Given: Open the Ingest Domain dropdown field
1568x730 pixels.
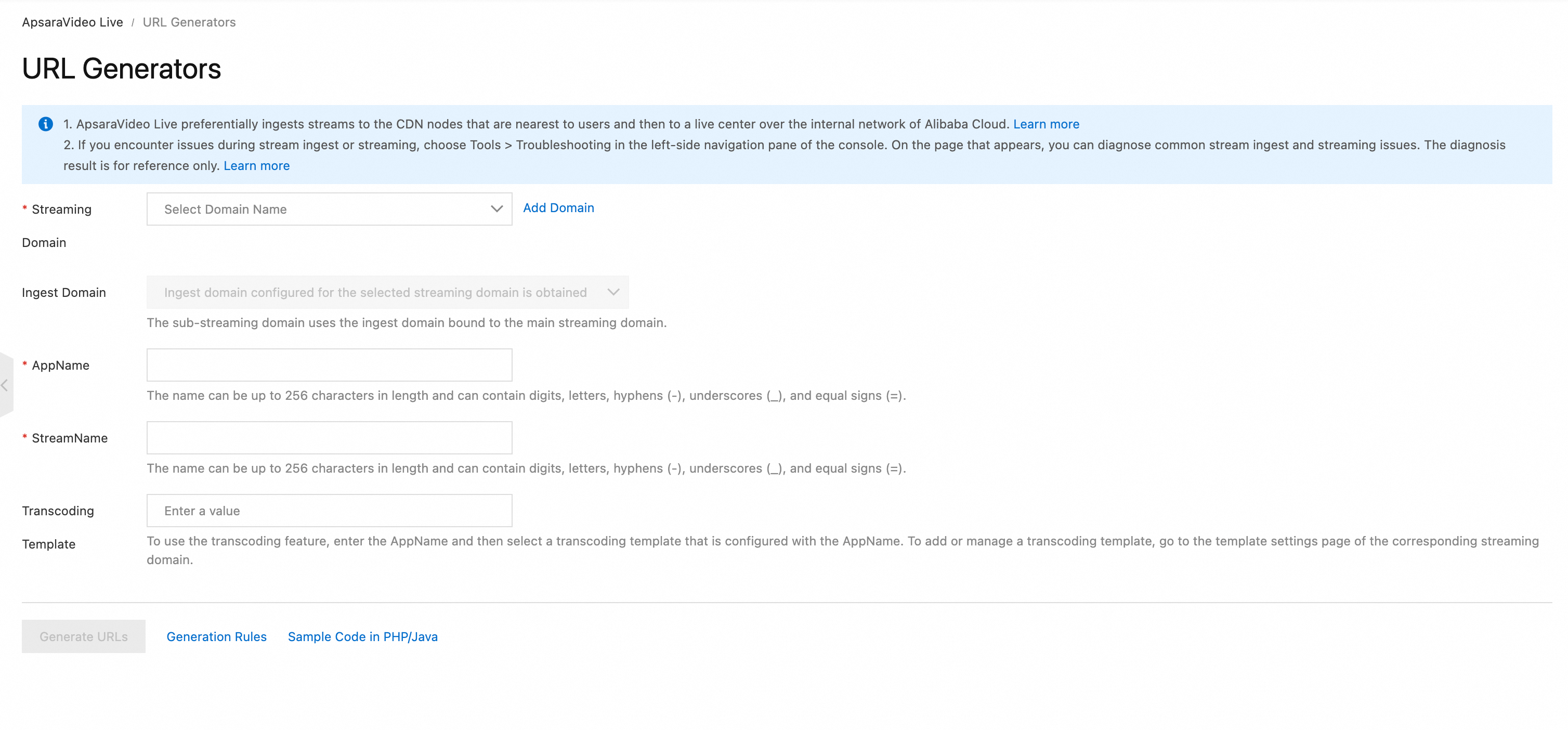Looking at the screenshot, I should coord(387,292).
